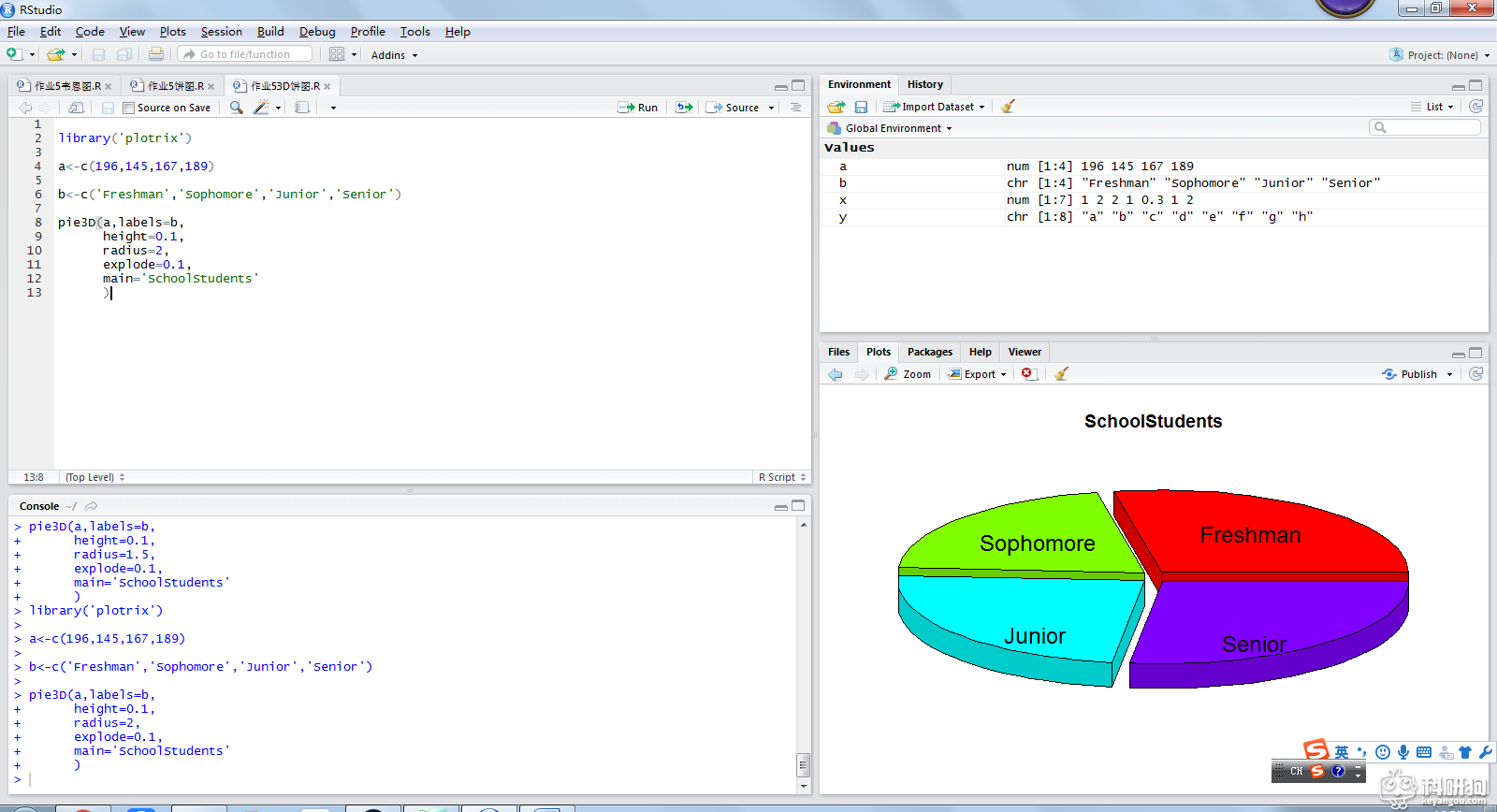The image size is (1497, 812).
Task: Click the Show in new window icon in the editor
Action: (77, 108)
